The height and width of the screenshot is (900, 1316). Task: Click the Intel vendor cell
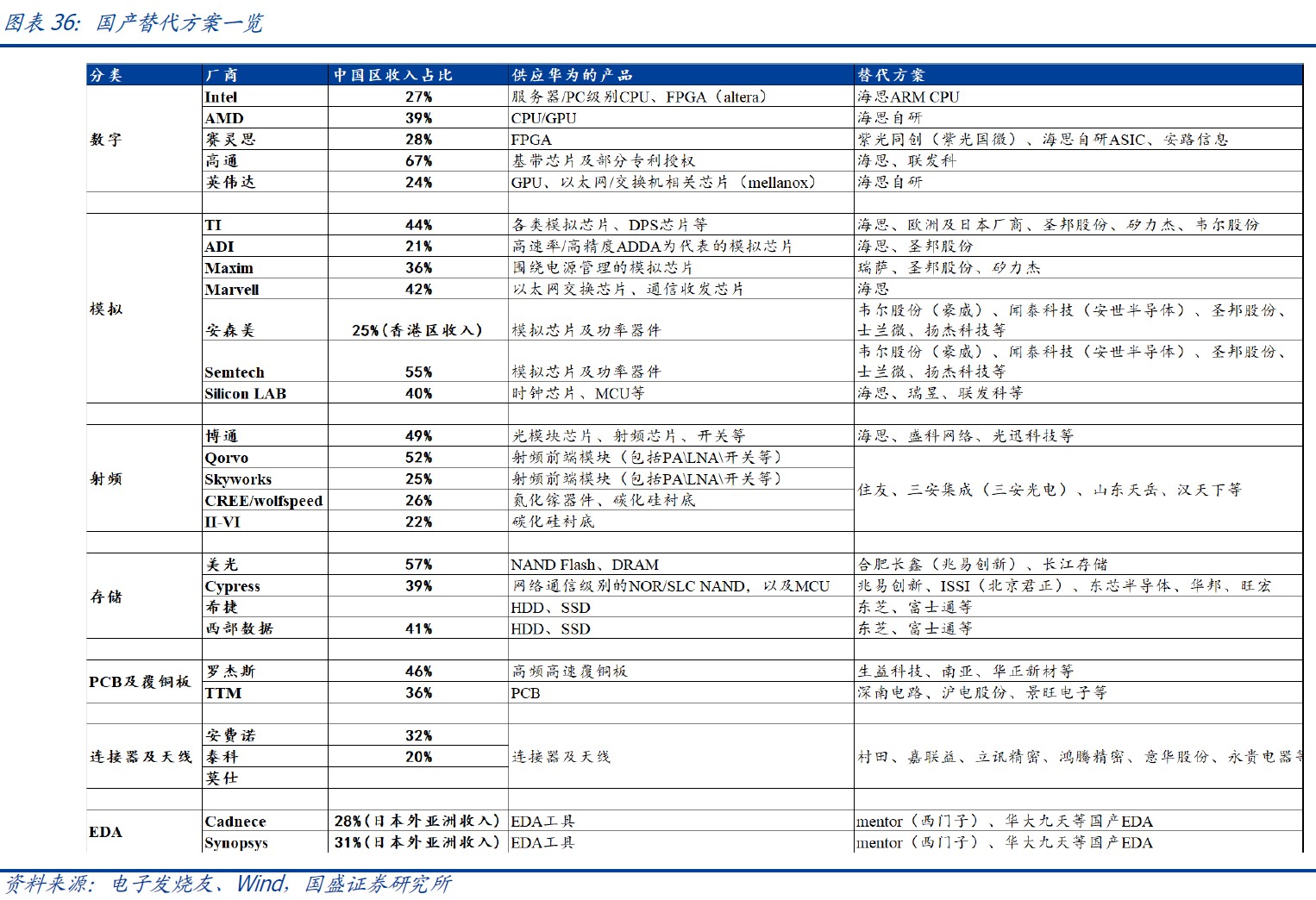click(x=265, y=97)
